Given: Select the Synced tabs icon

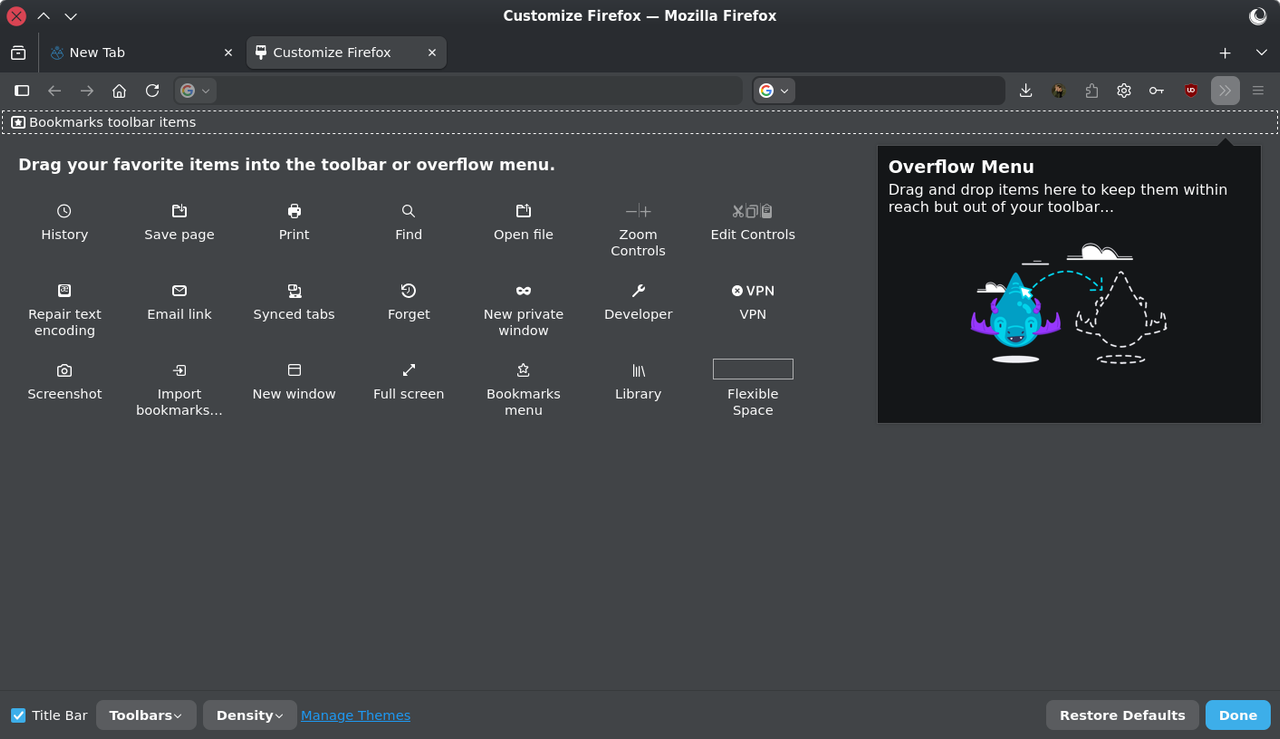Looking at the screenshot, I should point(294,291).
